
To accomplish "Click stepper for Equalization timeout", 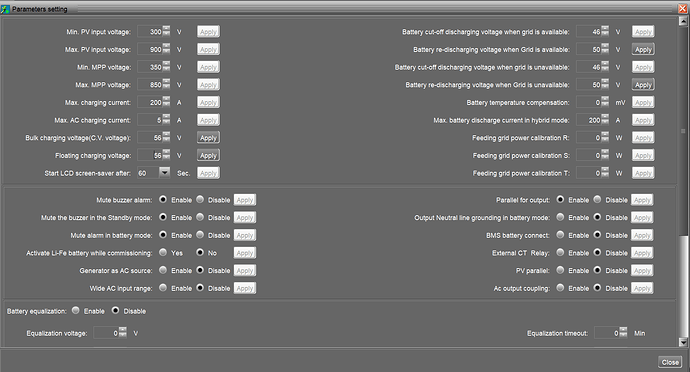I will coord(624,333).
